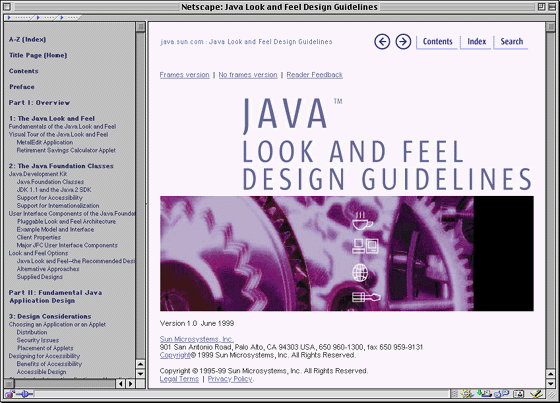Click the forward arrow navigation icon

click(403, 42)
